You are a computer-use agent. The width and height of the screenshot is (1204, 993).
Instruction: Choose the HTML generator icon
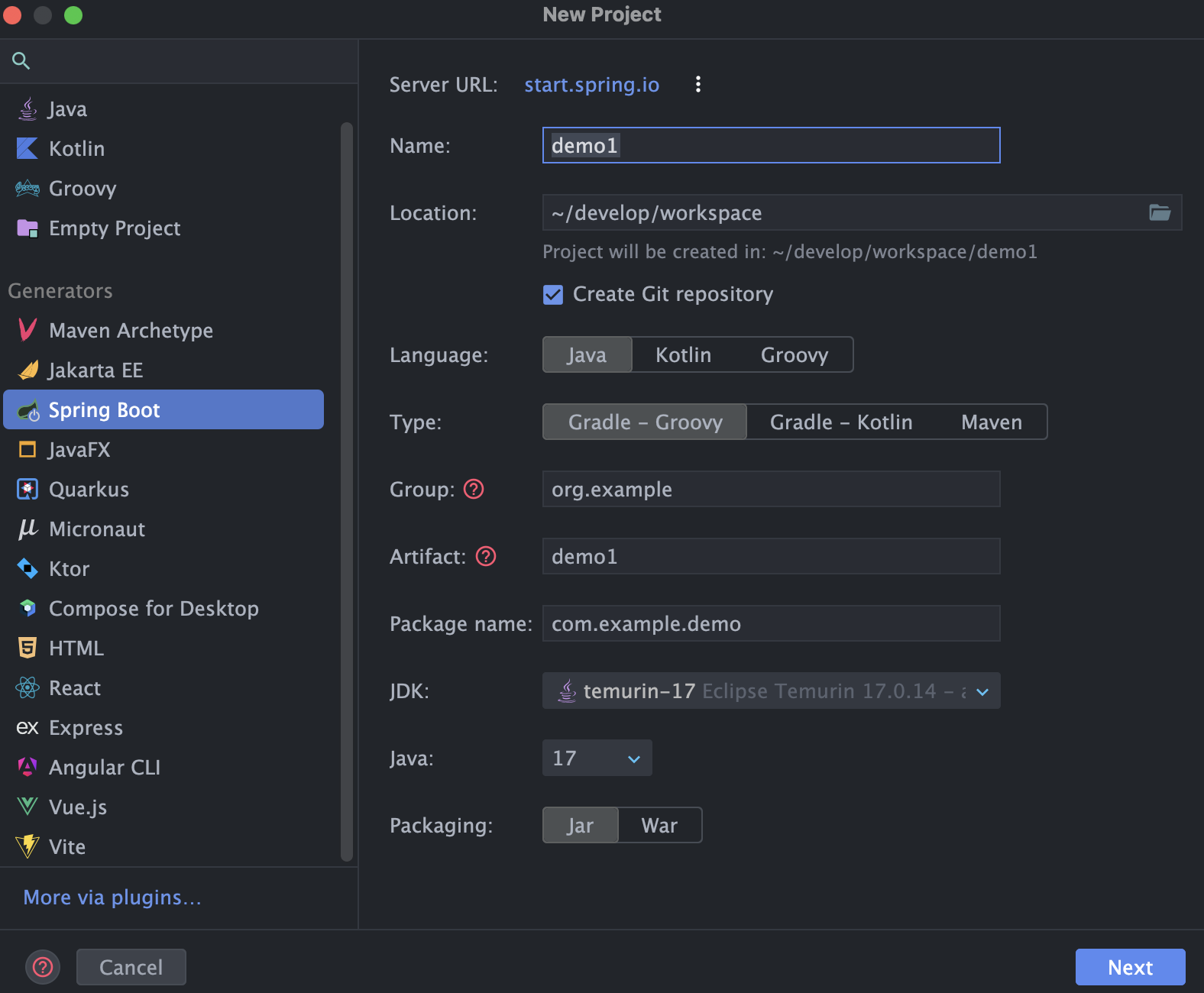[28, 648]
